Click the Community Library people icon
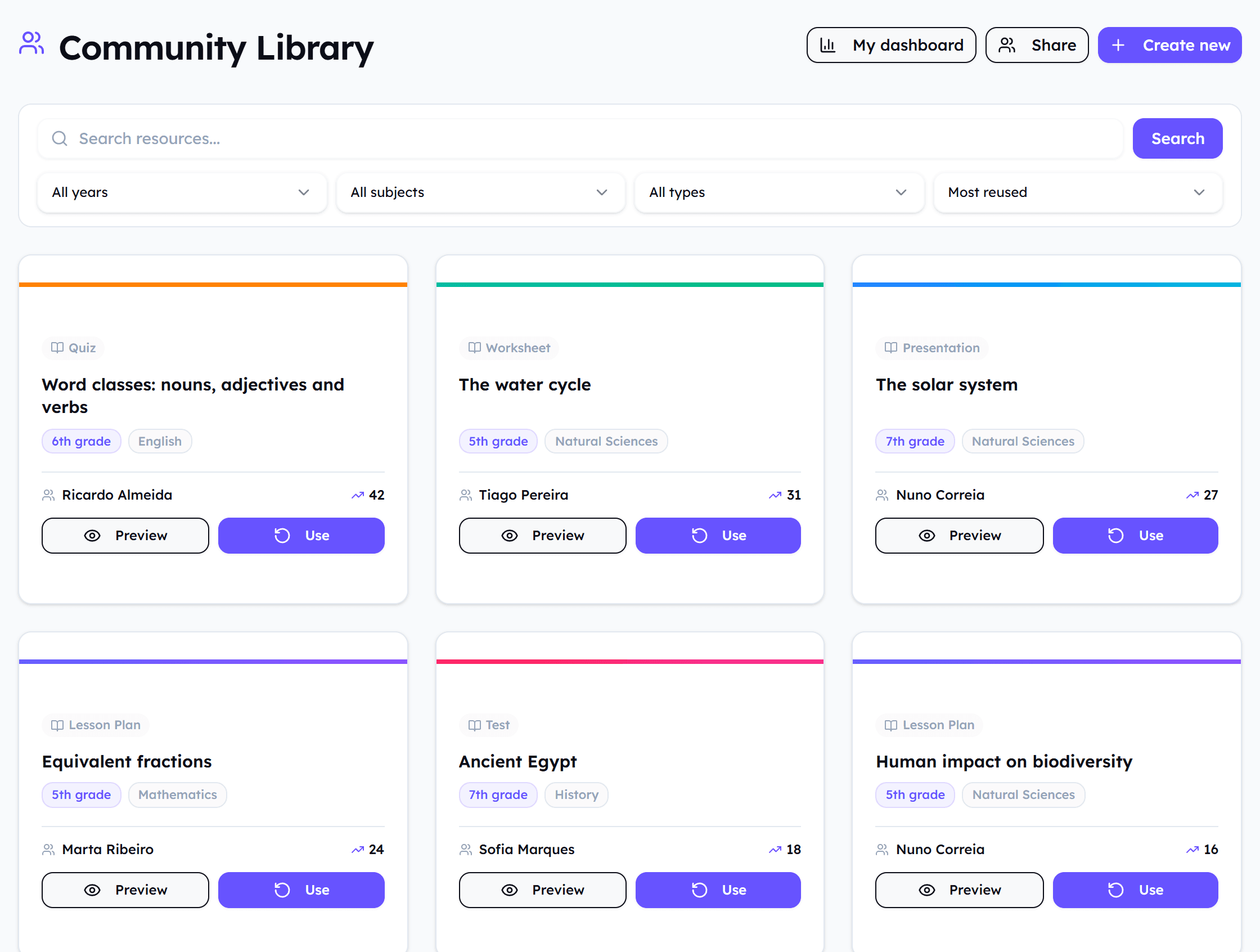1260x952 pixels. tap(31, 43)
